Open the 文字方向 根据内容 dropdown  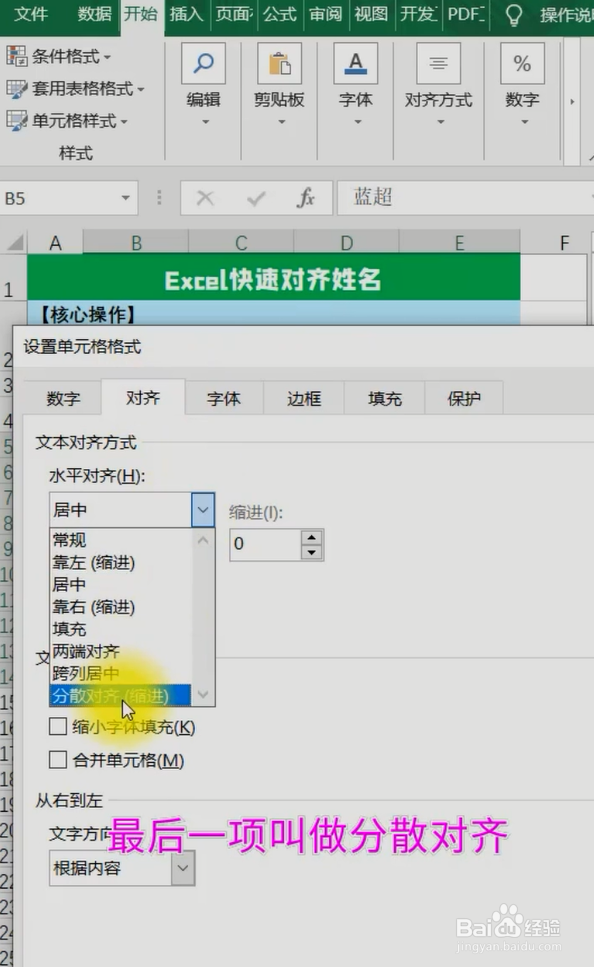[183, 868]
